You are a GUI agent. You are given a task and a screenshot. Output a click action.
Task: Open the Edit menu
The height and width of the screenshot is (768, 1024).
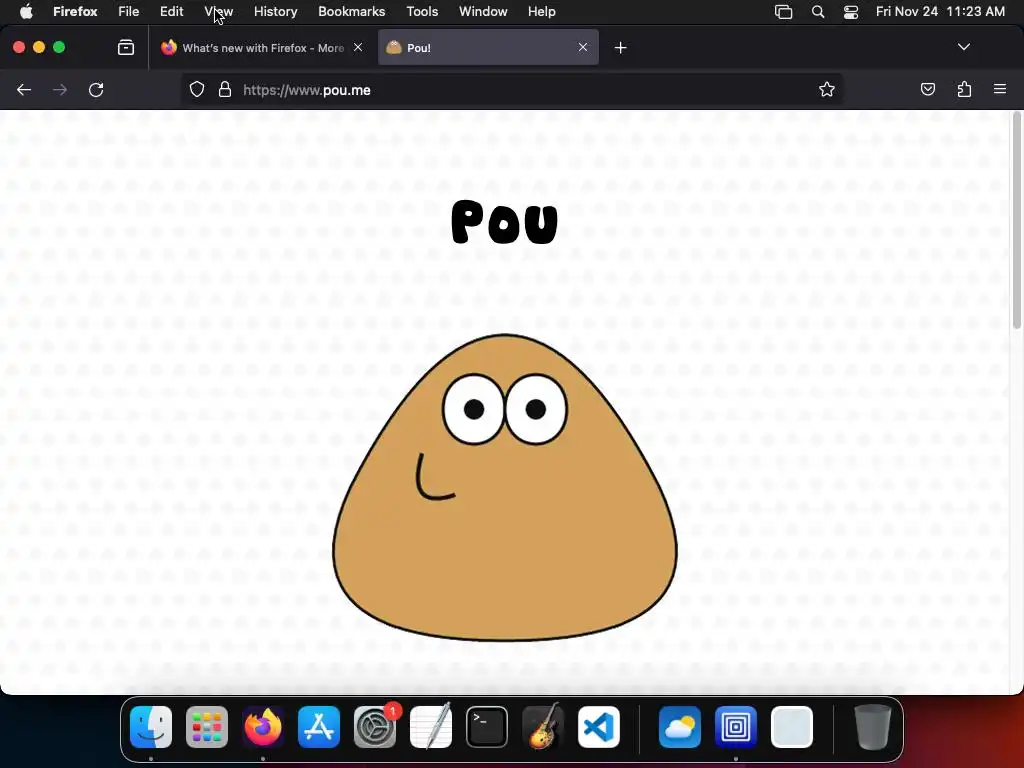coord(172,11)
